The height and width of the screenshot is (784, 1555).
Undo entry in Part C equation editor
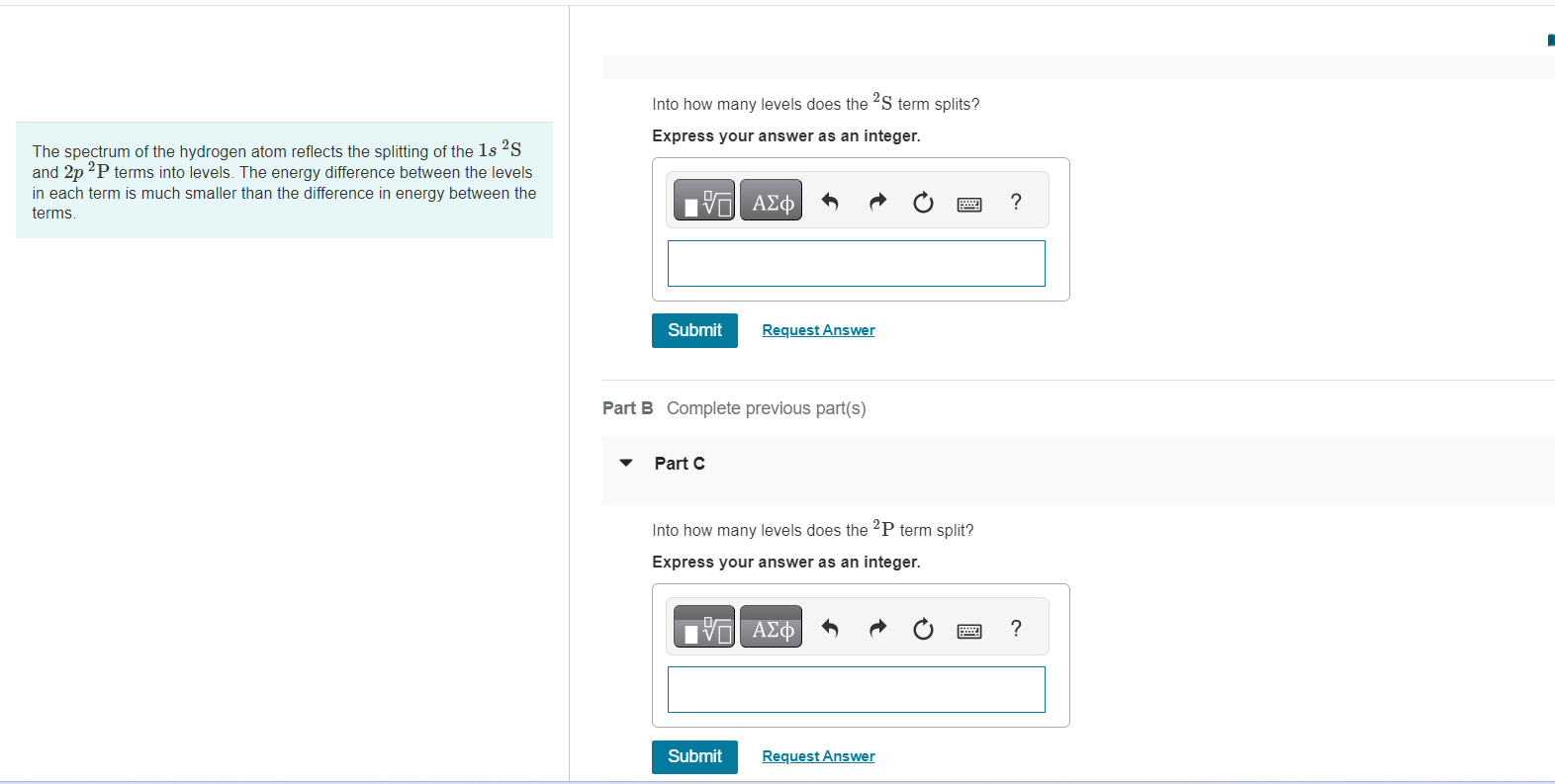coord(829,629)
